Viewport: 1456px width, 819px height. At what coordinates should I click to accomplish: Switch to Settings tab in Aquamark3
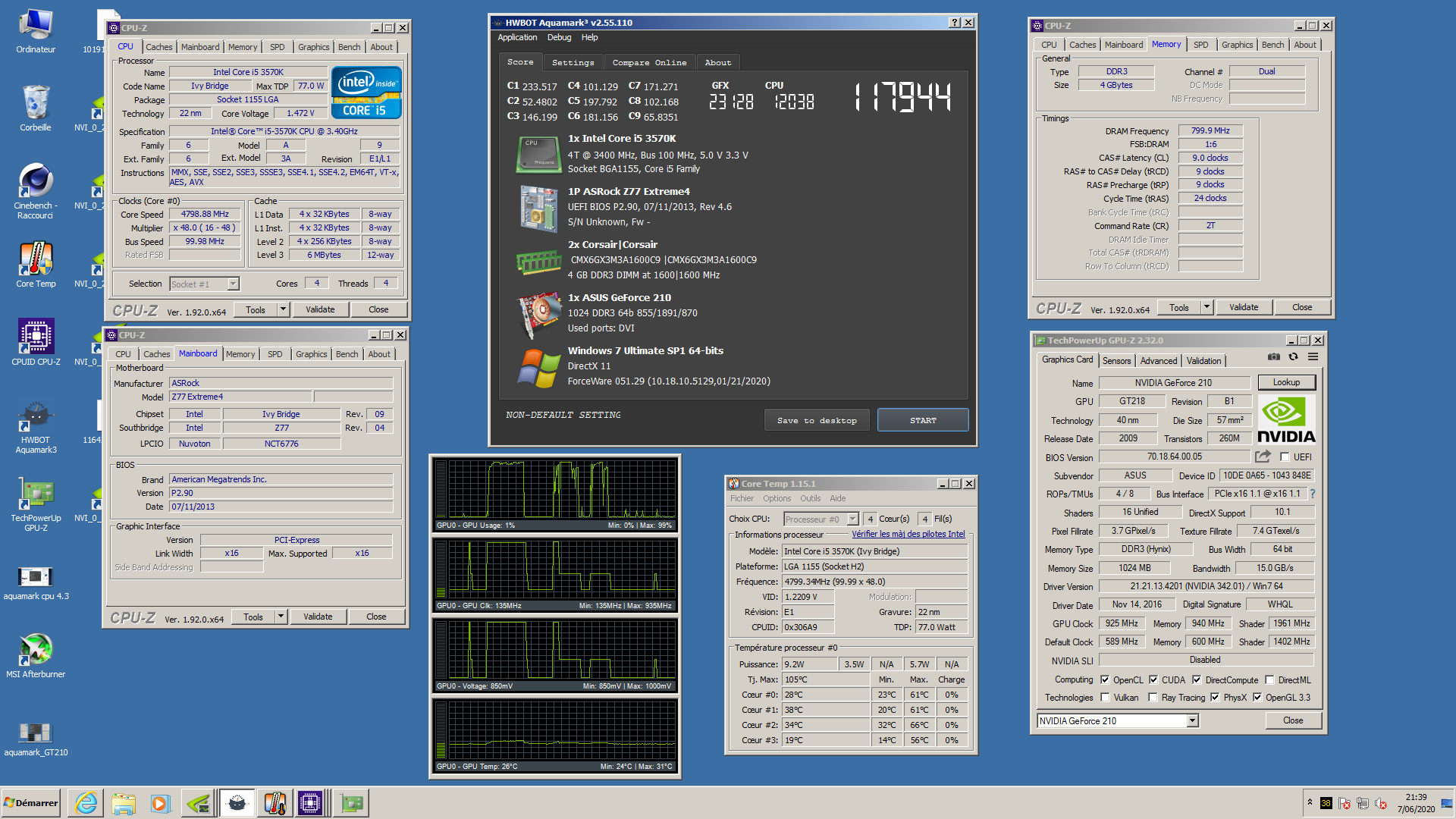(573, 62)
